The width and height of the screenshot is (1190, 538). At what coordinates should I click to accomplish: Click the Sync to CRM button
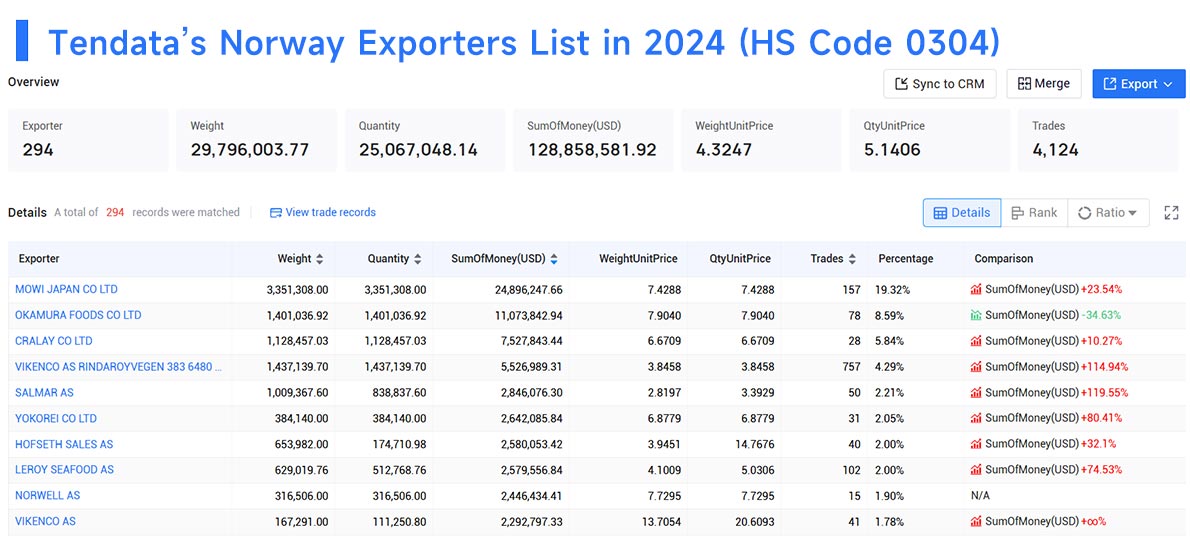(x=940, y=84)
